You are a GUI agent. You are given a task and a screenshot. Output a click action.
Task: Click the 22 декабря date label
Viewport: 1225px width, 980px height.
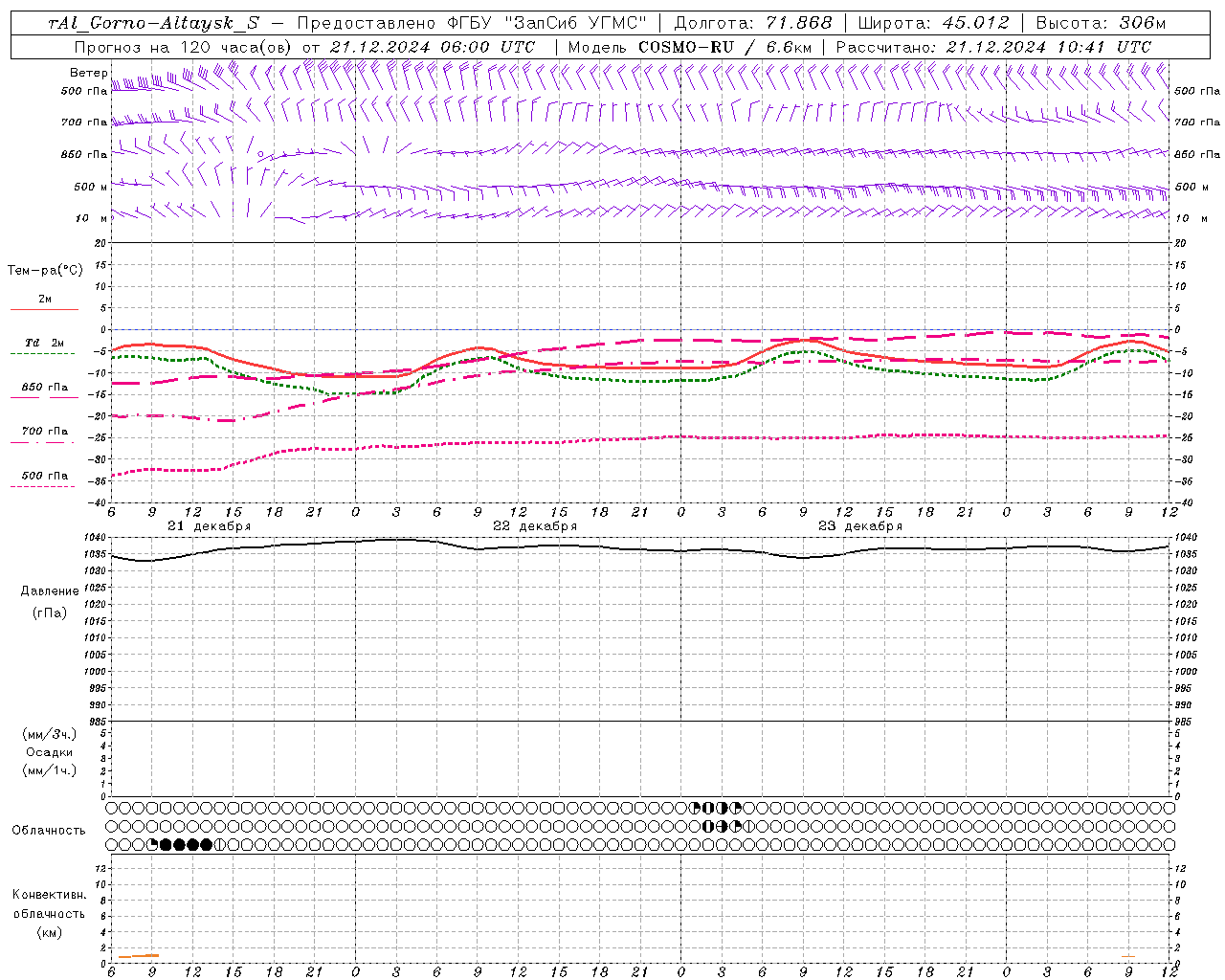tap(535, 526)
